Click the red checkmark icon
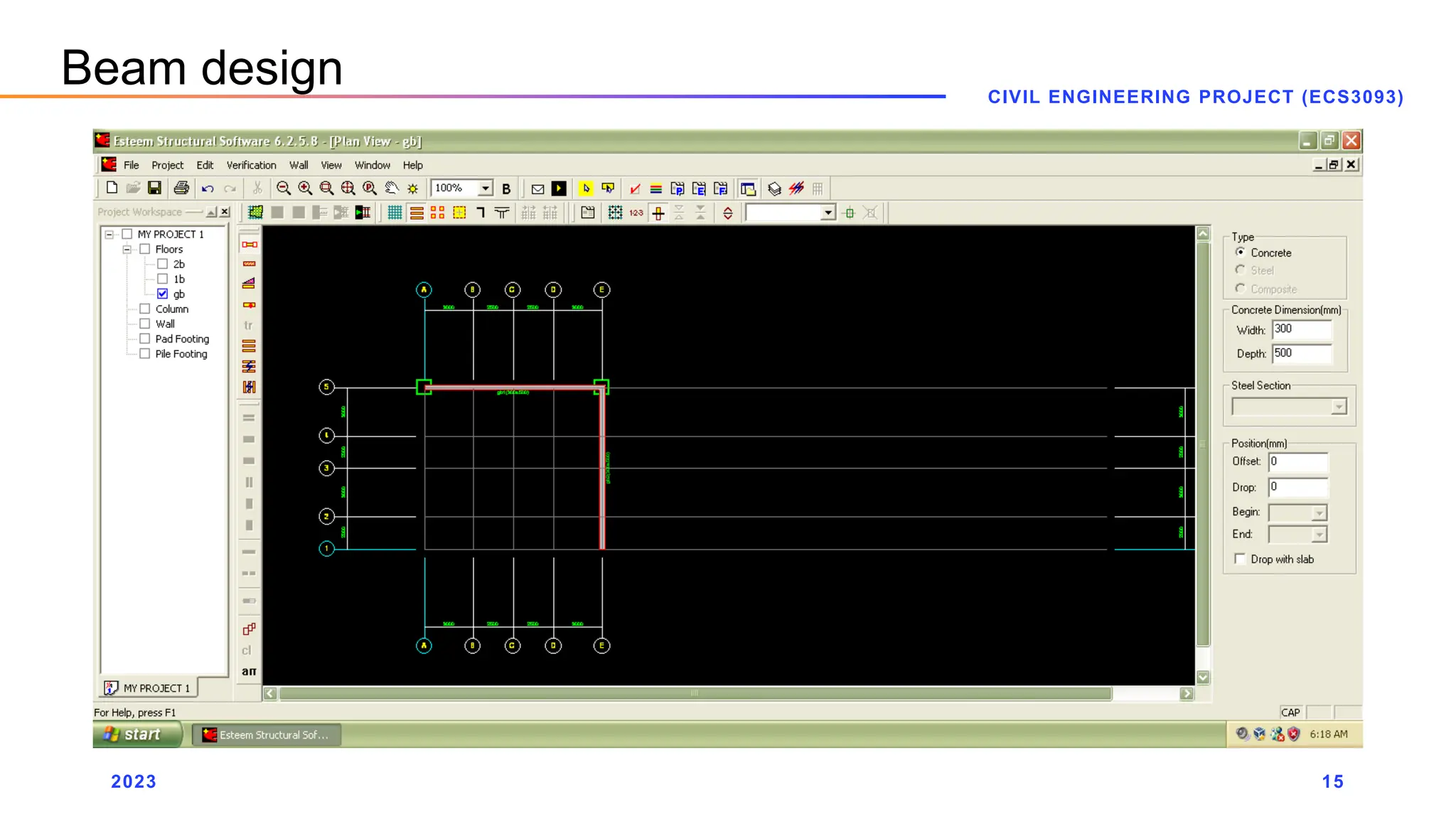Image resolution: width=1456 pixels, height=819 pixels. click(635, 188)
